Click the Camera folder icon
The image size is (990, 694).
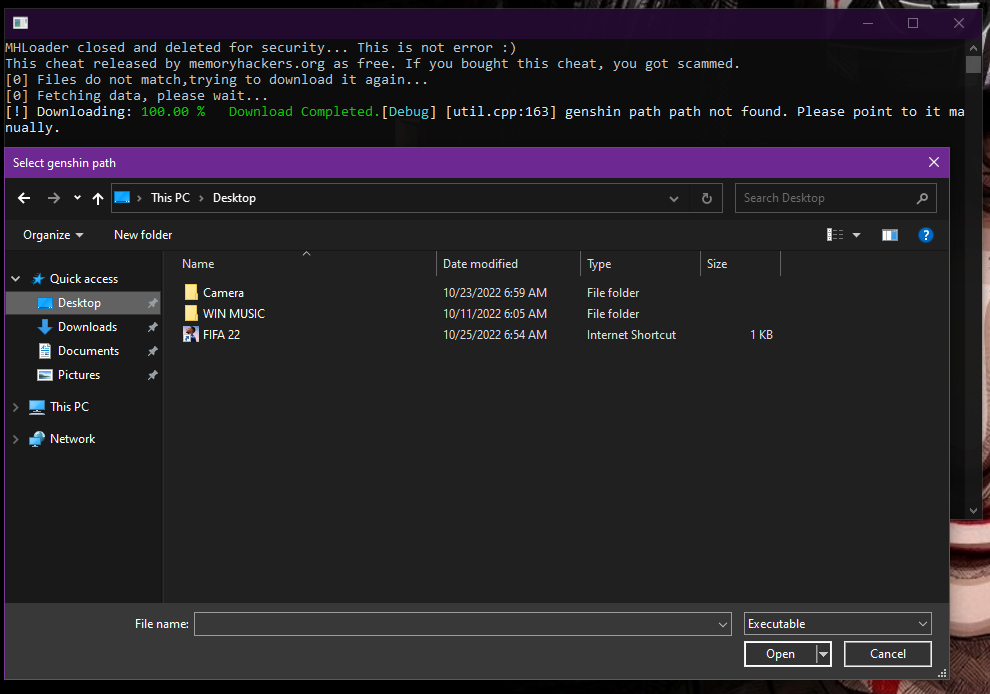[191, 292]
